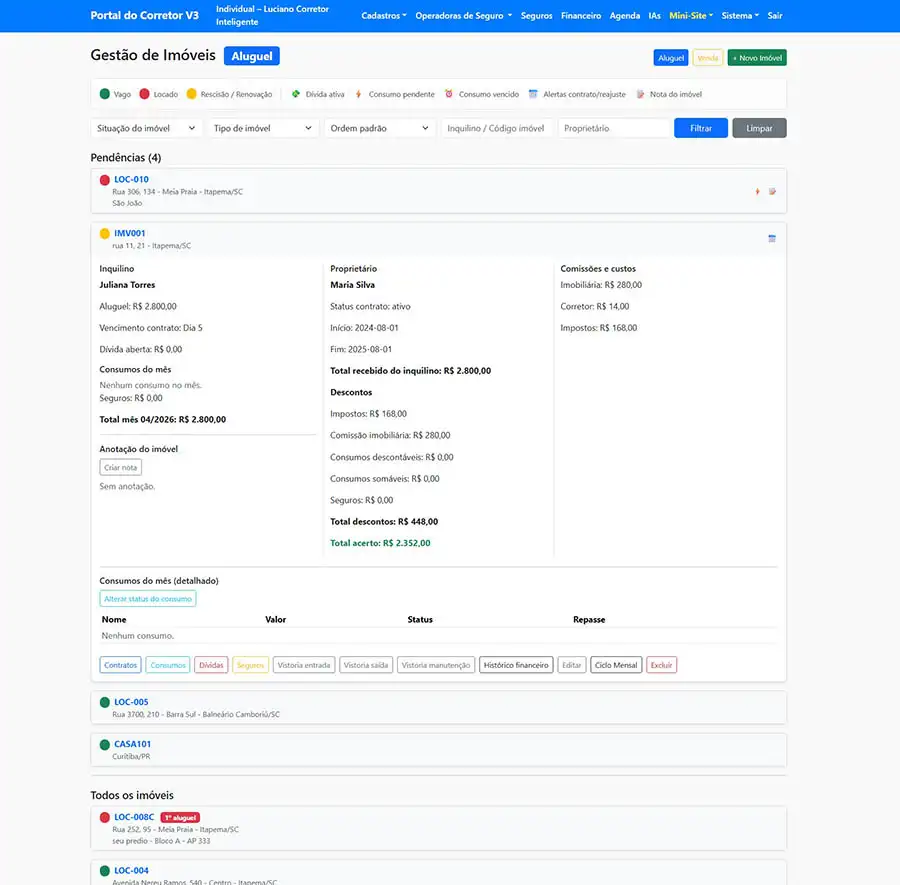Open the Situação do imóvel dropdown

[146, 128]
